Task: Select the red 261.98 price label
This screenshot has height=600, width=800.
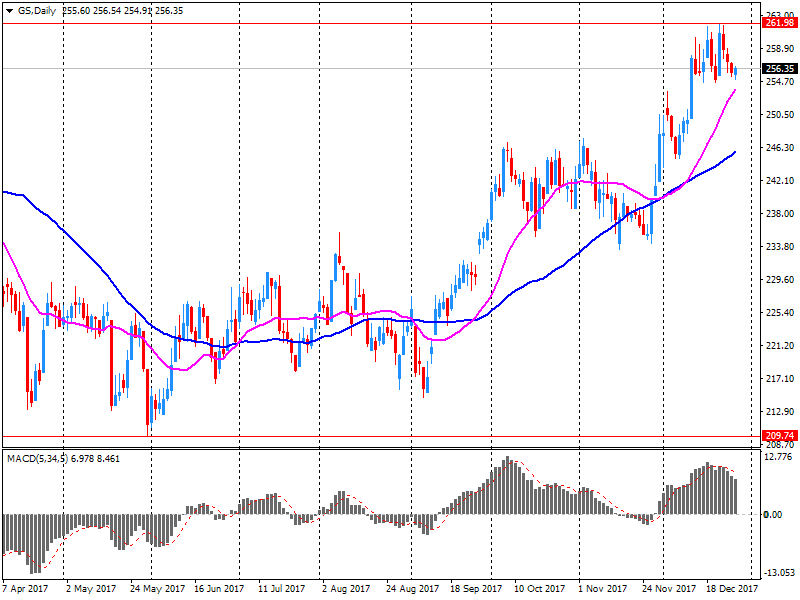Action: [x=777, y=22]
